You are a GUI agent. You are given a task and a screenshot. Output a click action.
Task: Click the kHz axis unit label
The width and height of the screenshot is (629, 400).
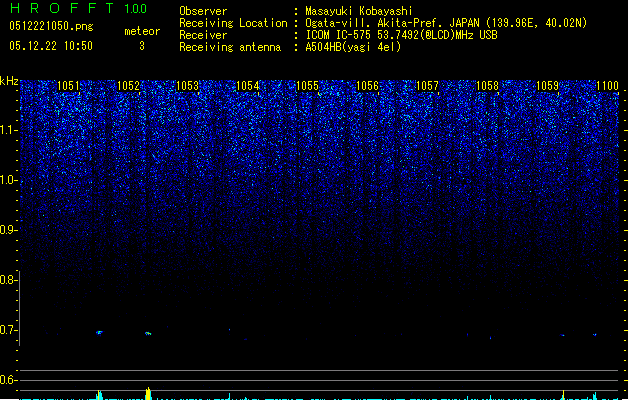pyautogui.click(x=9, y=81)
